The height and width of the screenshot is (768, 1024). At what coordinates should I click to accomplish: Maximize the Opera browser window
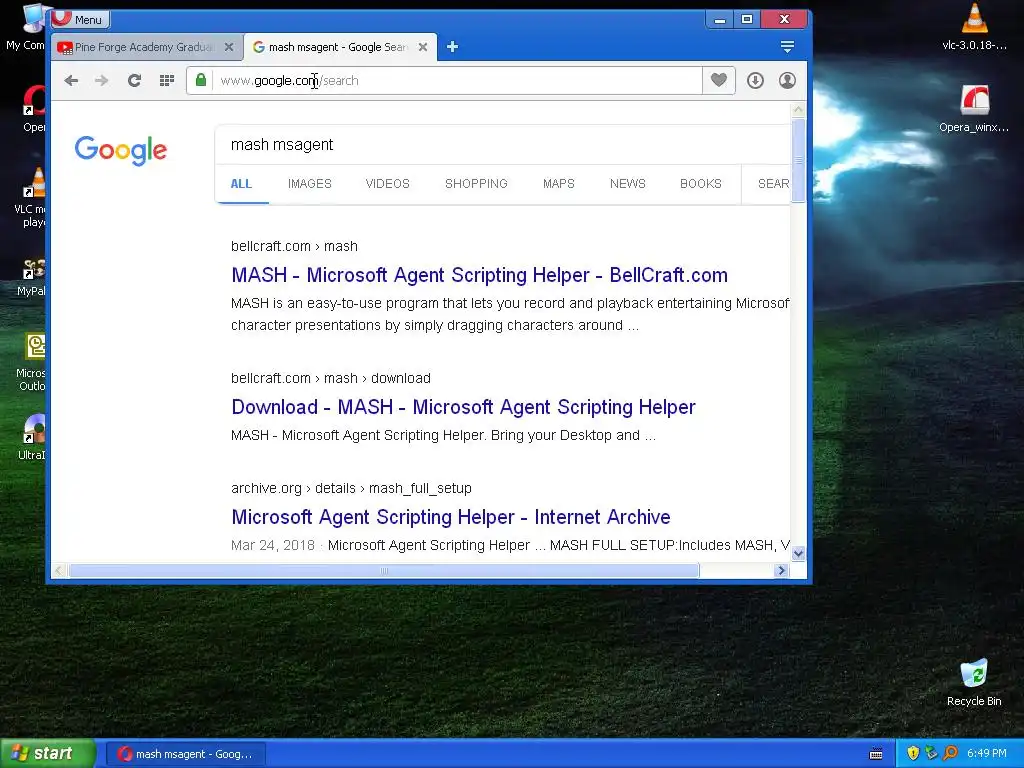click(x=747, y=20)
